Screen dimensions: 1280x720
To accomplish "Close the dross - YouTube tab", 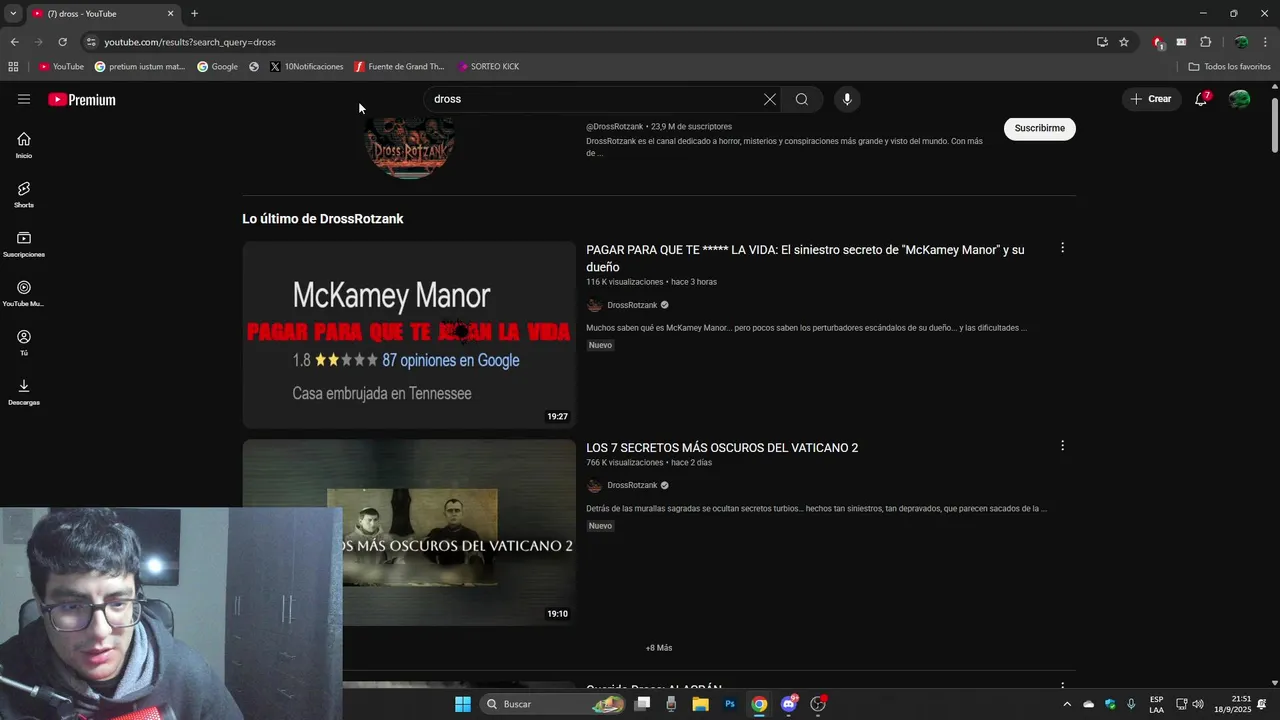I will click(x=170, y=14).
